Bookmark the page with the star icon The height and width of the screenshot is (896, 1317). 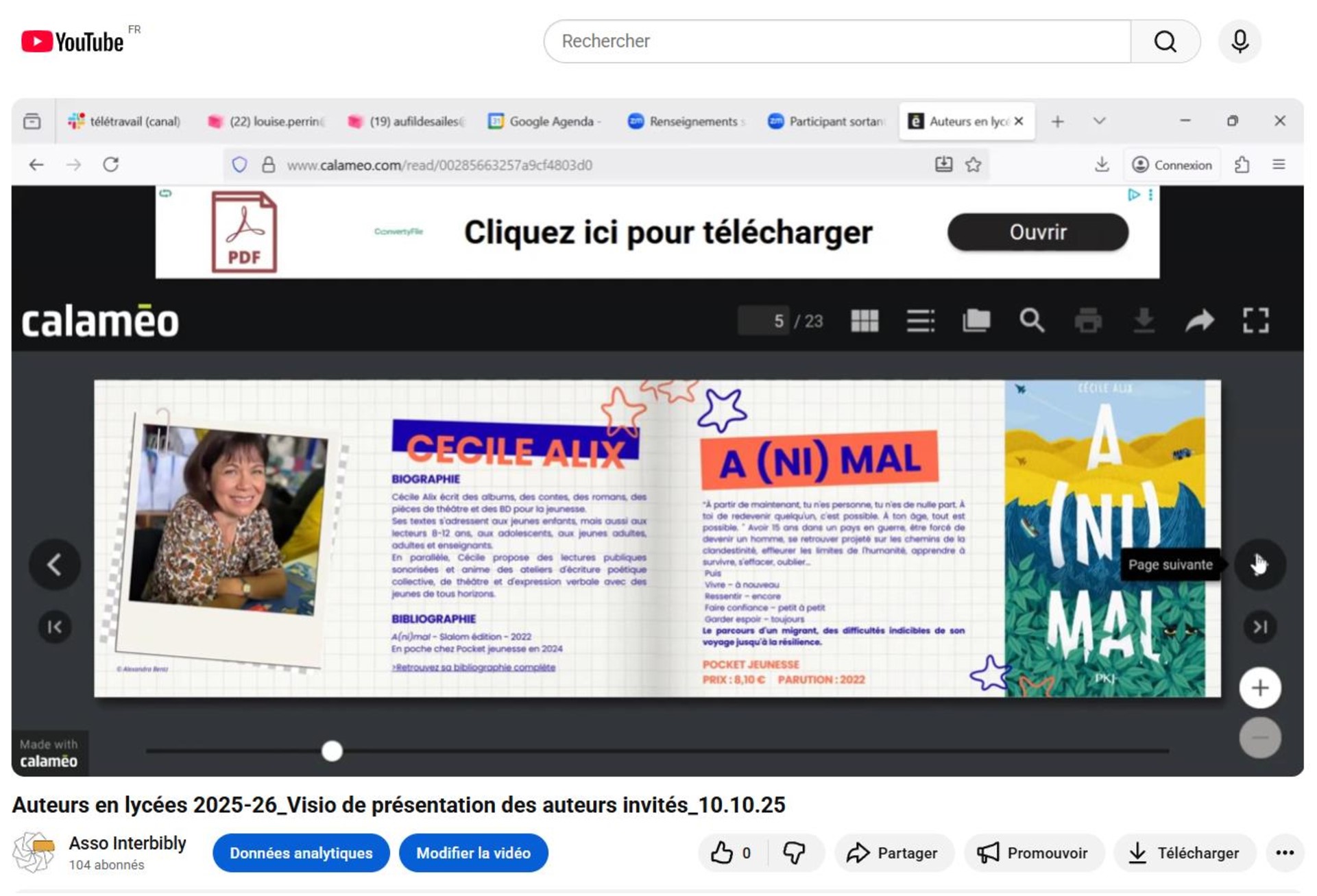974,165
